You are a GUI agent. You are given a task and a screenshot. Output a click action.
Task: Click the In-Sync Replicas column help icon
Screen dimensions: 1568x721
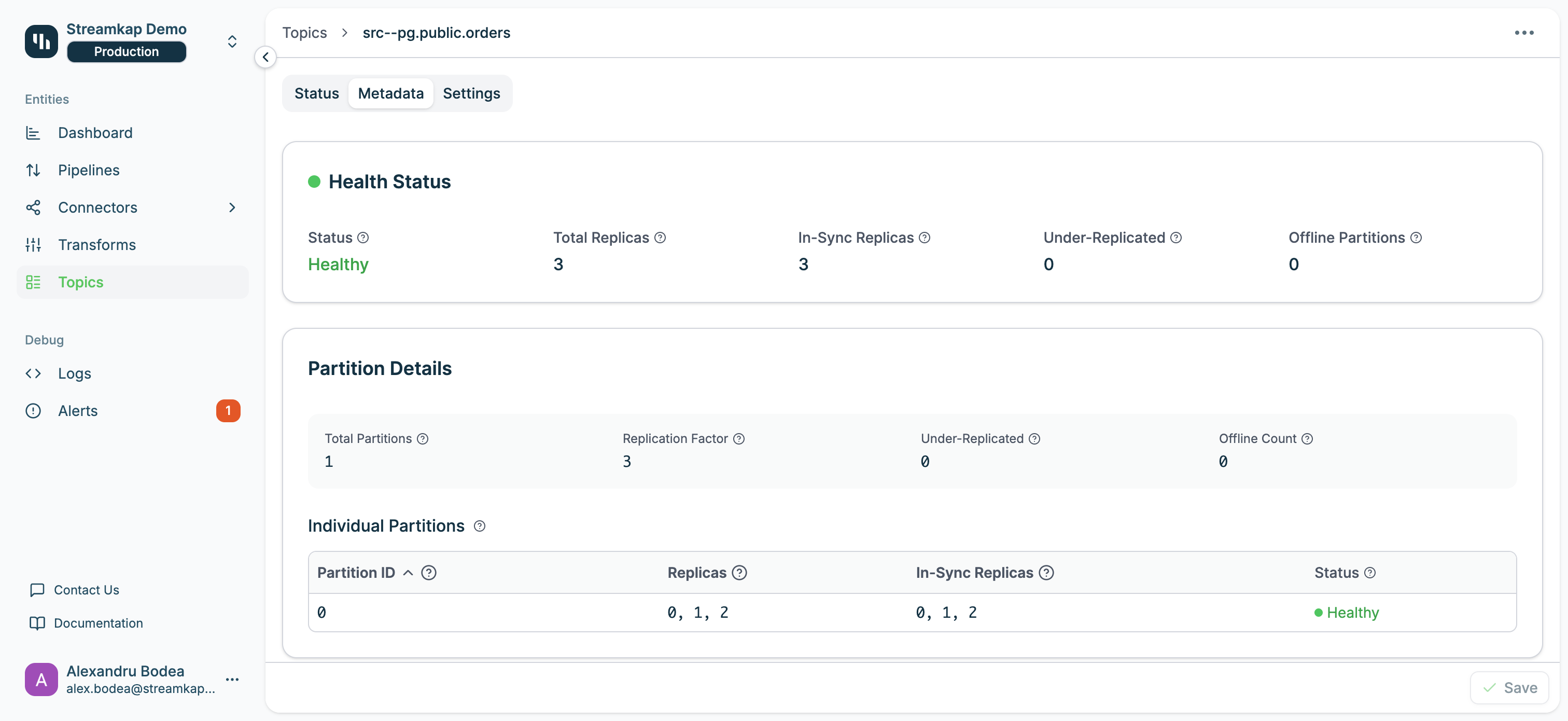[x=1046, y=573]
